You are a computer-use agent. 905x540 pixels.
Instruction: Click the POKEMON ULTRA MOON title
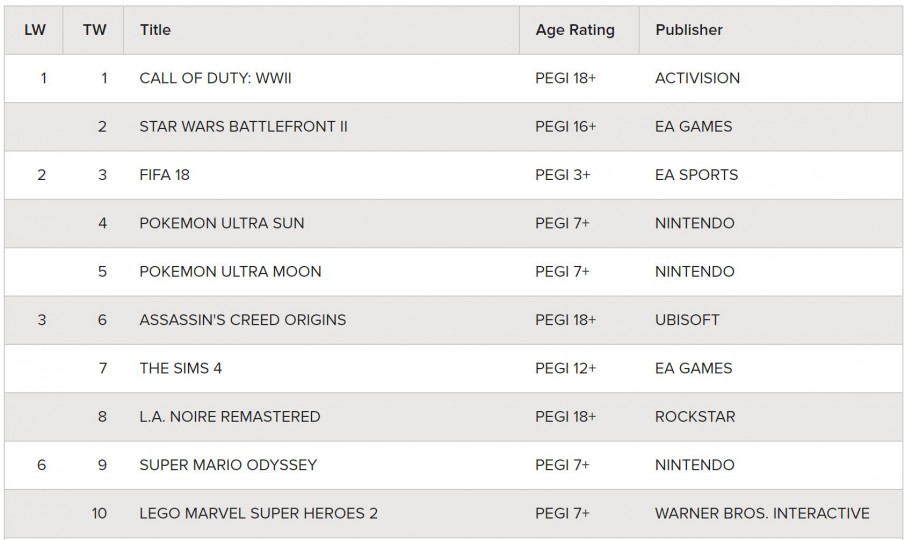pos(230,272)
